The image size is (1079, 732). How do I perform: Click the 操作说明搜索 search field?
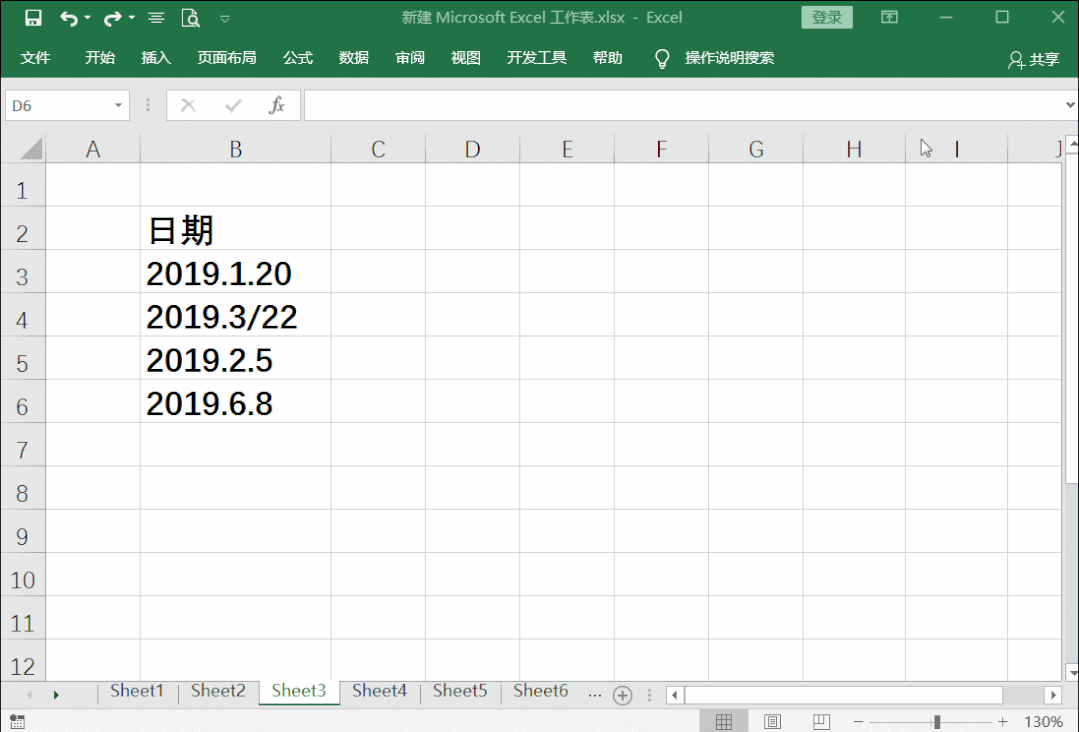(729, 58)
